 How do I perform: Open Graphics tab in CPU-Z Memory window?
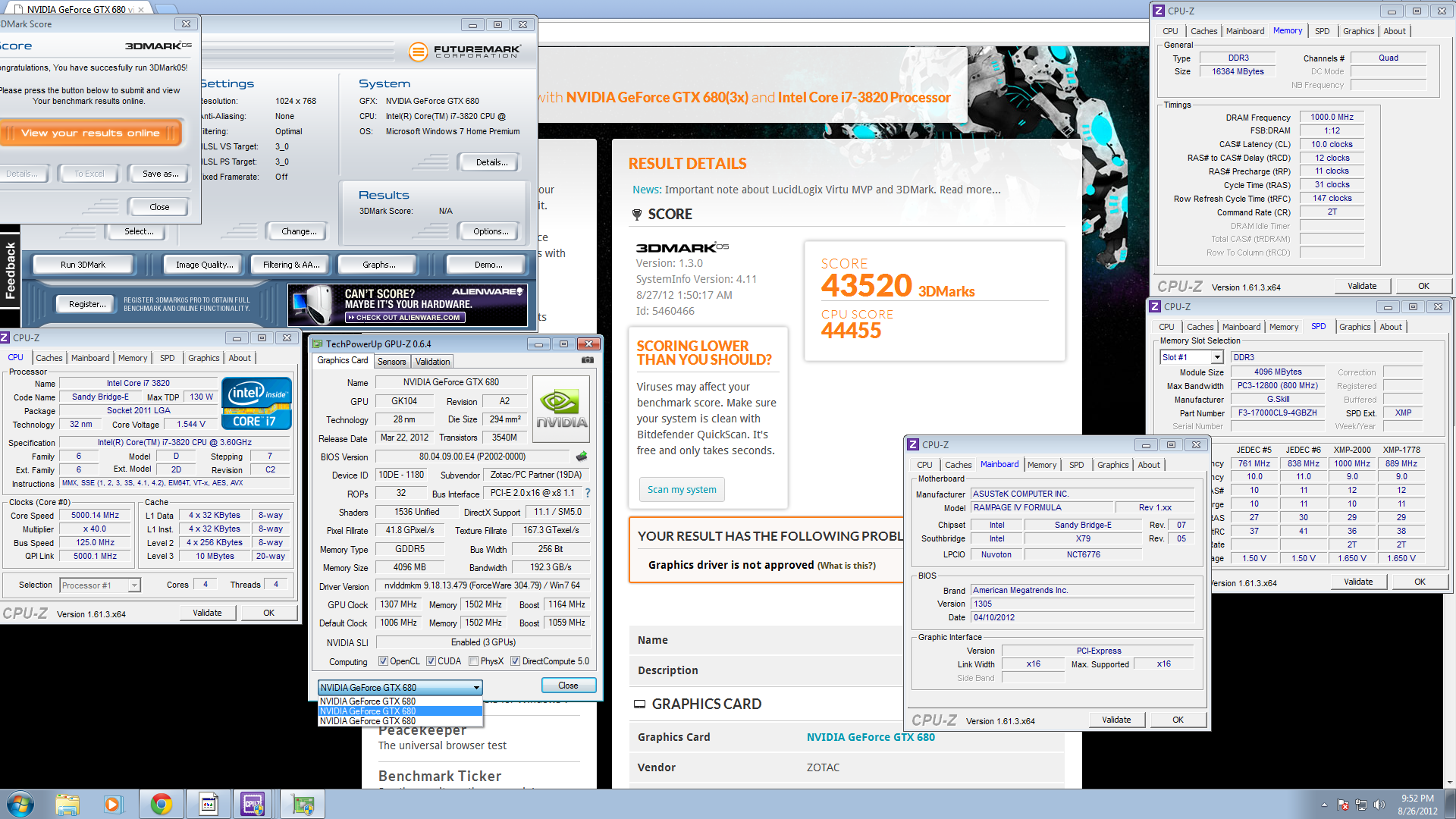[1358, 31]
